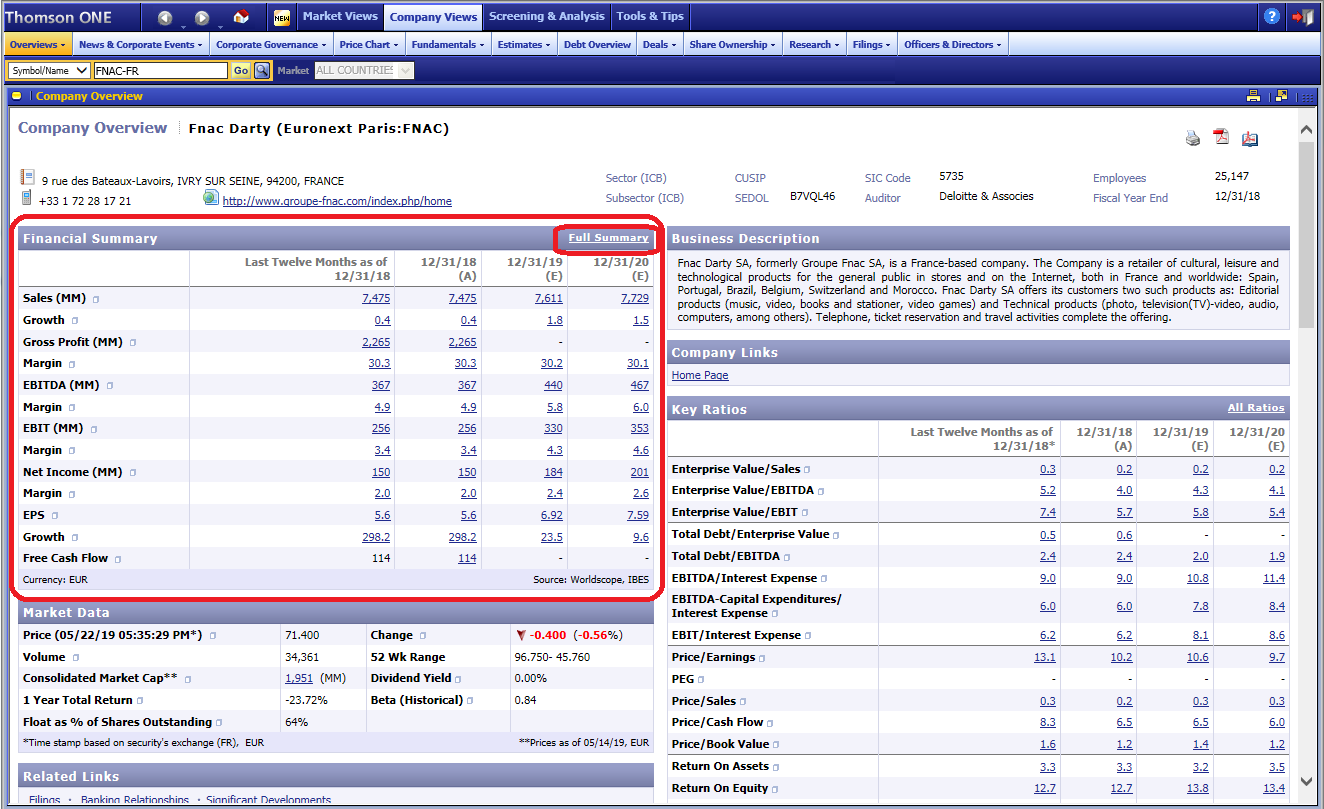Viewport: 1324px width, 809px height.
Task: Export overview with red PDF icon
Action: 1221,138
